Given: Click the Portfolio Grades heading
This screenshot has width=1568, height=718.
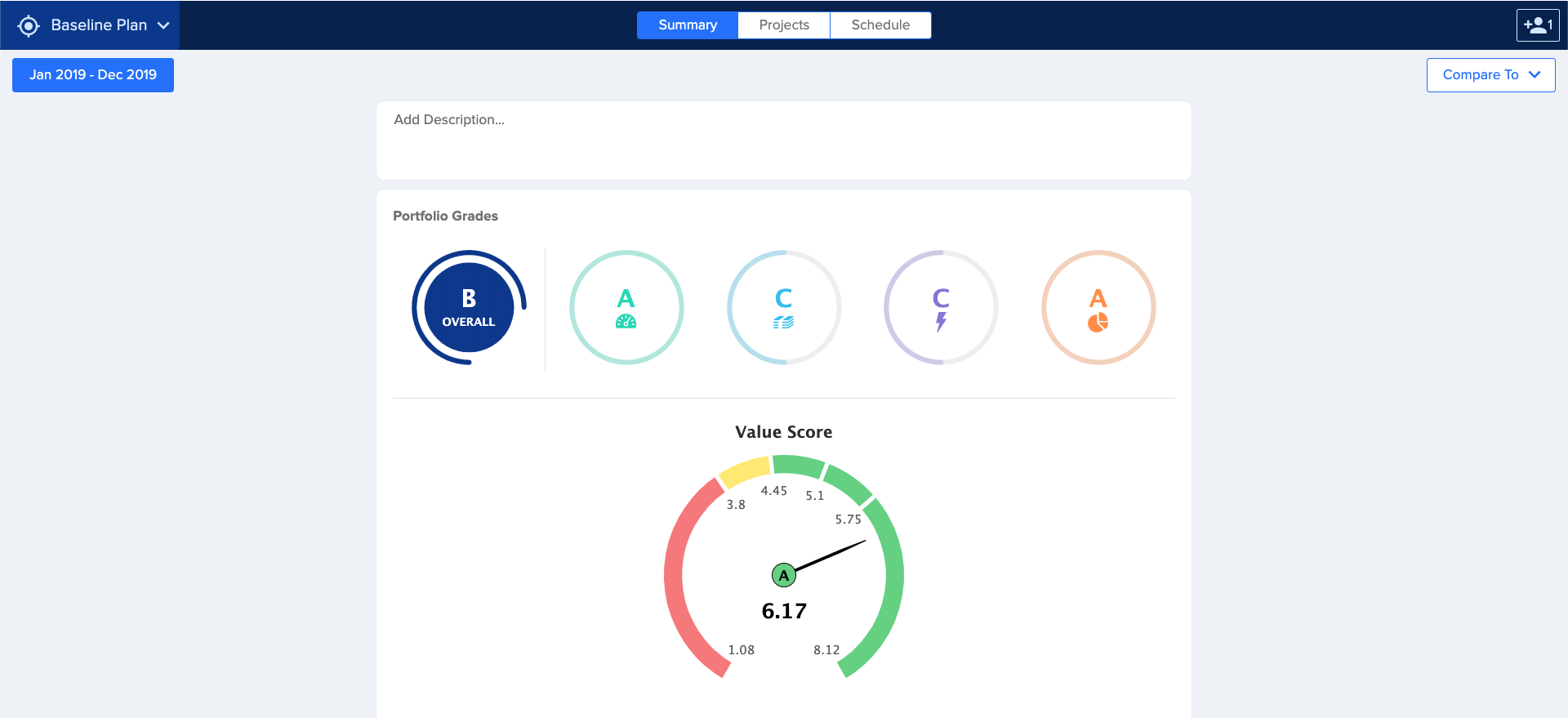Looking at the screenshot, I should click(445, 216).
